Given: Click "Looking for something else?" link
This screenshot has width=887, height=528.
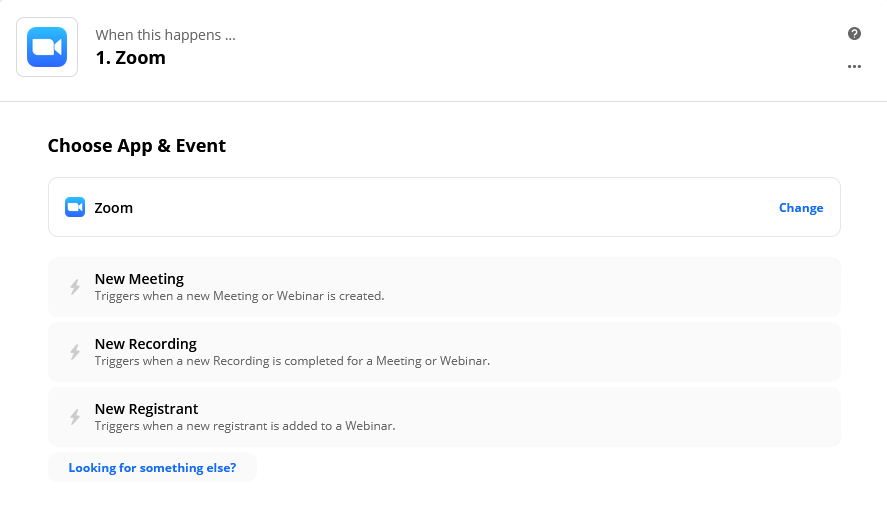Looking at the screenshot, I should 152,467.
